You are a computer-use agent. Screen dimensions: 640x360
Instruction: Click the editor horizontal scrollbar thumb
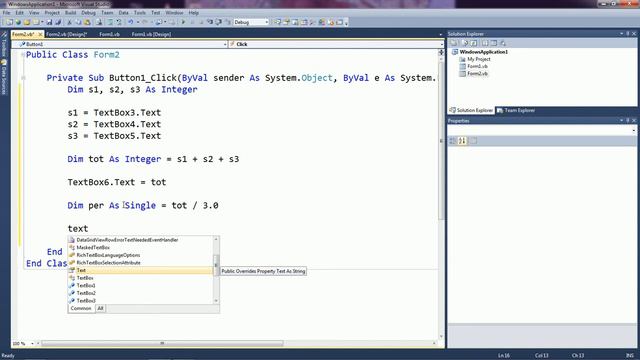tap(162, 343)
